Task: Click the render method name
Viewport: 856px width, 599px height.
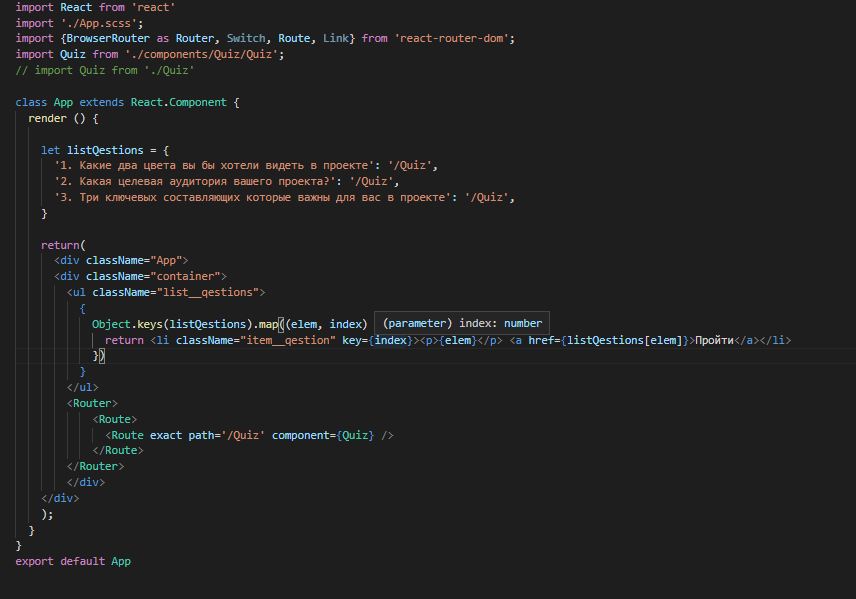Action: click(x=47, y=118)
